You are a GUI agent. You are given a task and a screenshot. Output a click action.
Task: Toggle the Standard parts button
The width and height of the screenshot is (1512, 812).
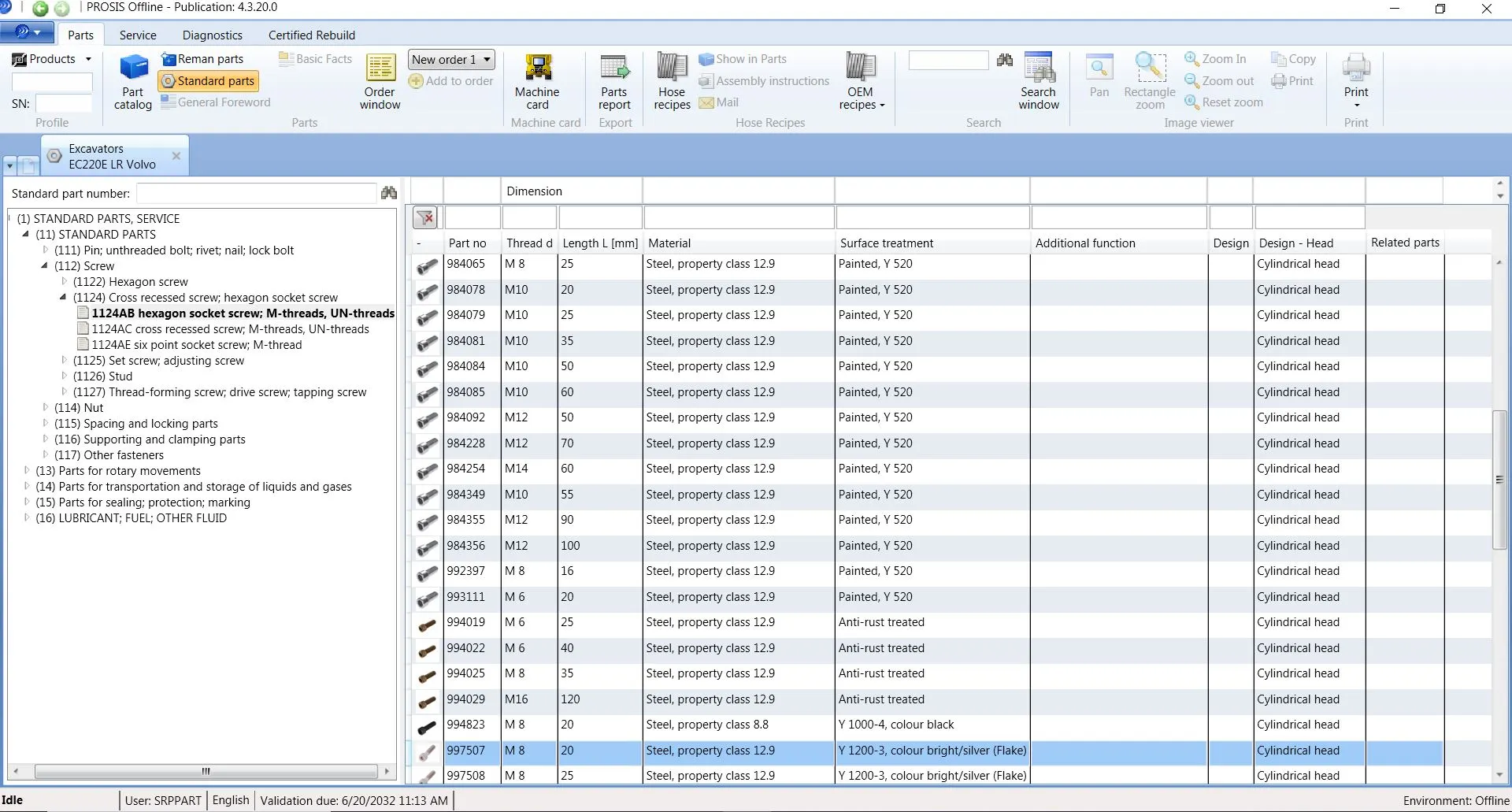tap(208, 81)
